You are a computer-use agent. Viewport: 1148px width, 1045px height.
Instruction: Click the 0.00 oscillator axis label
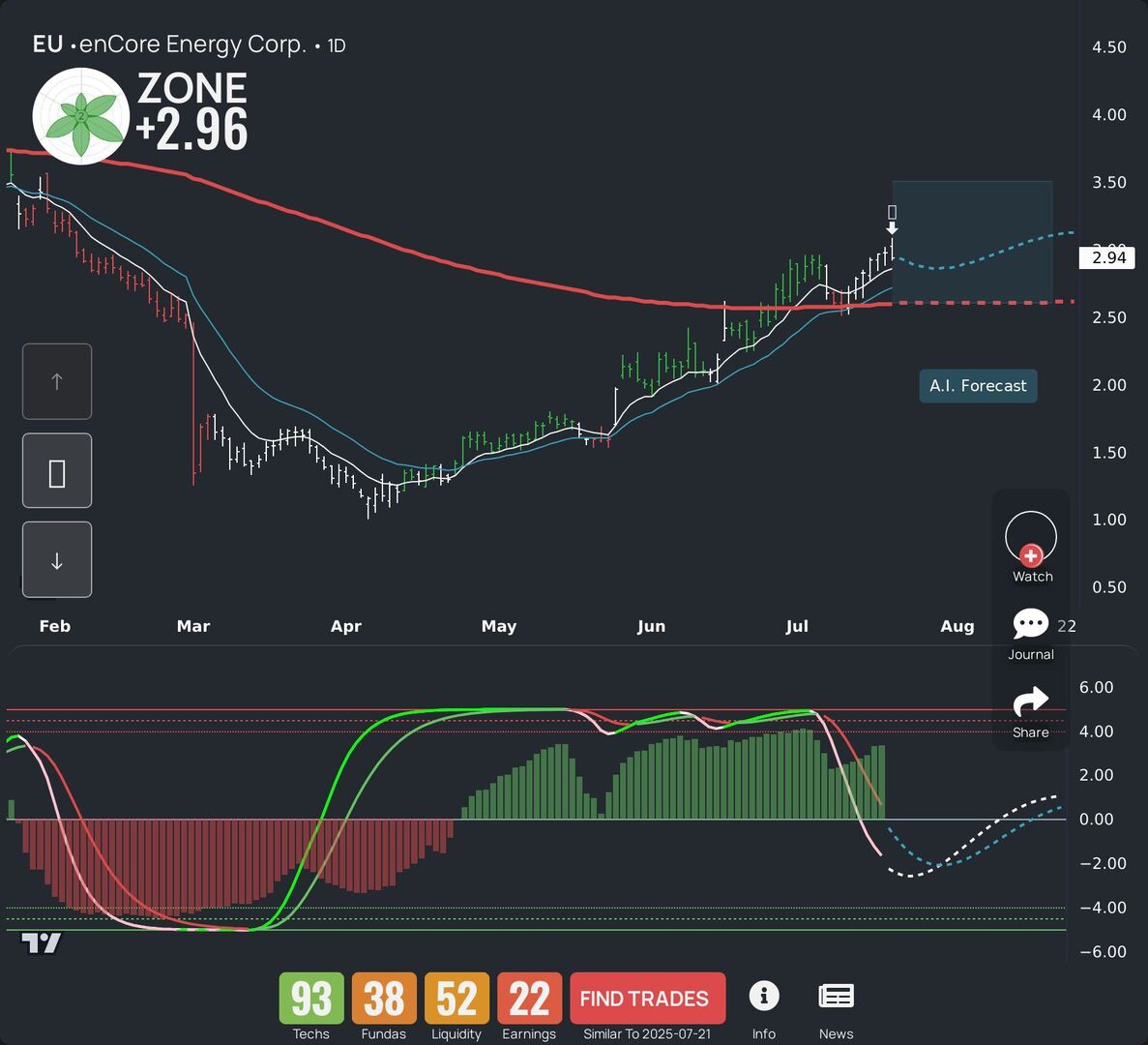click(1096, 820)
